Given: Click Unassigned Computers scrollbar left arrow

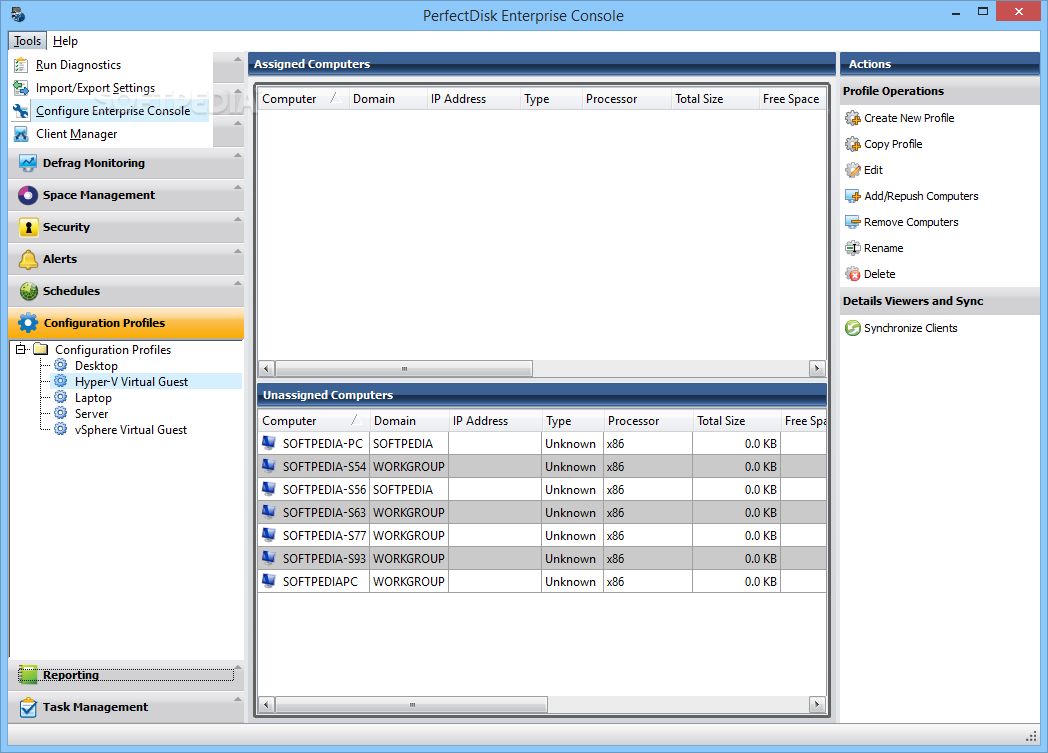Looking at the screenshot, I should tap(266, 704).
